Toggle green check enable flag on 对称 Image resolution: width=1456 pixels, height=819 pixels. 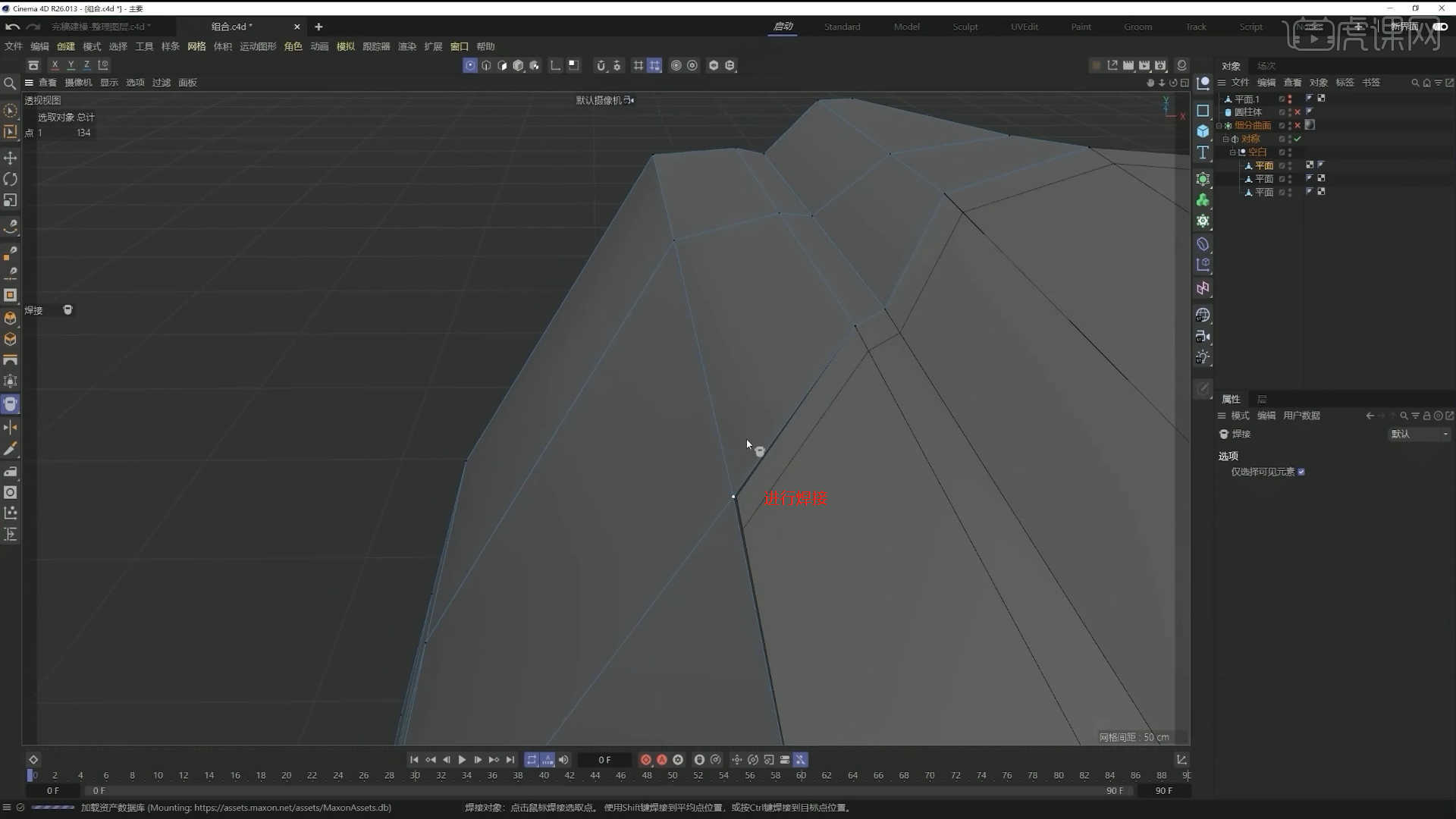pos(1298,139)
